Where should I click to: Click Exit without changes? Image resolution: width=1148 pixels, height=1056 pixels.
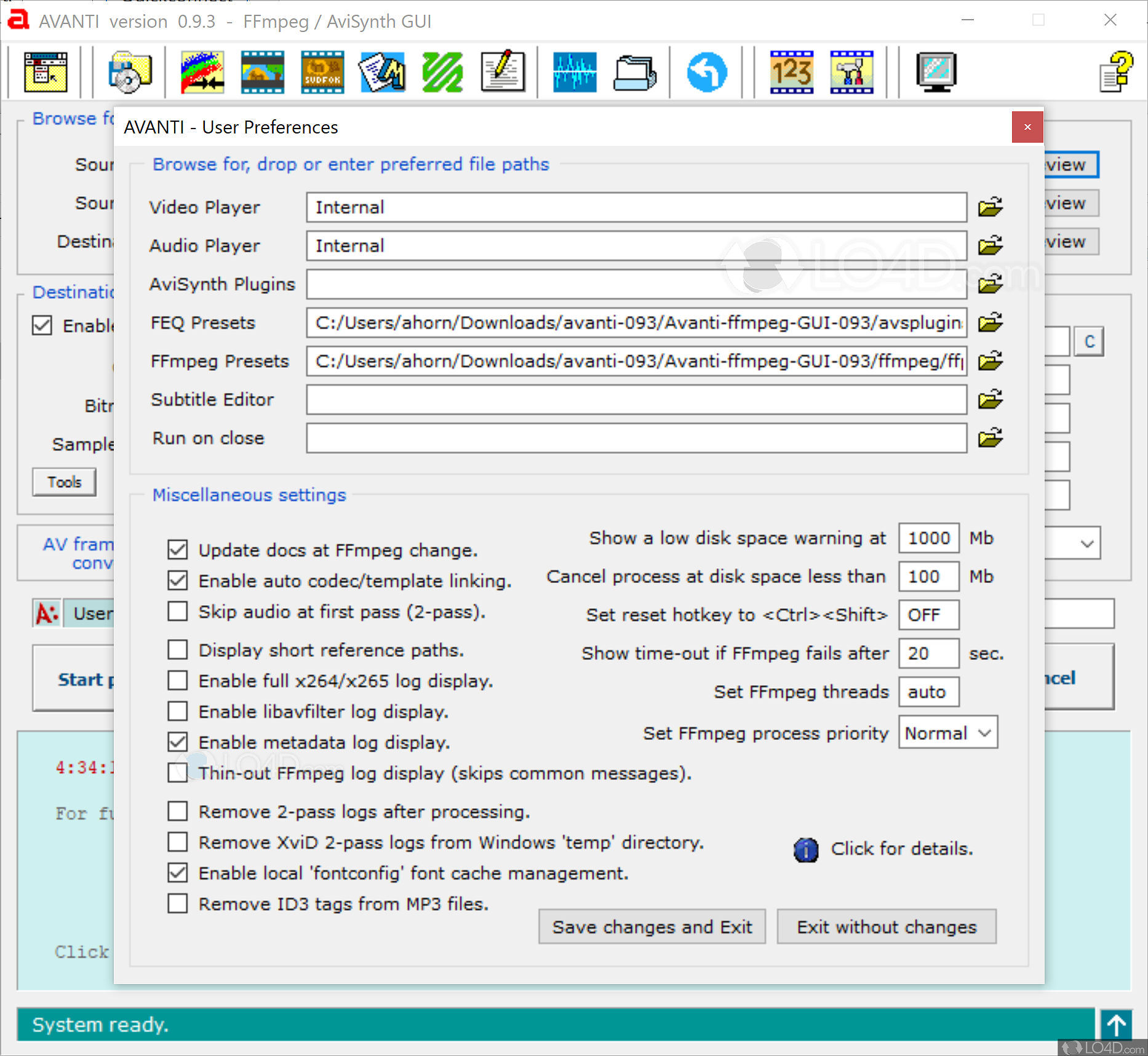(x=887, y=927)
